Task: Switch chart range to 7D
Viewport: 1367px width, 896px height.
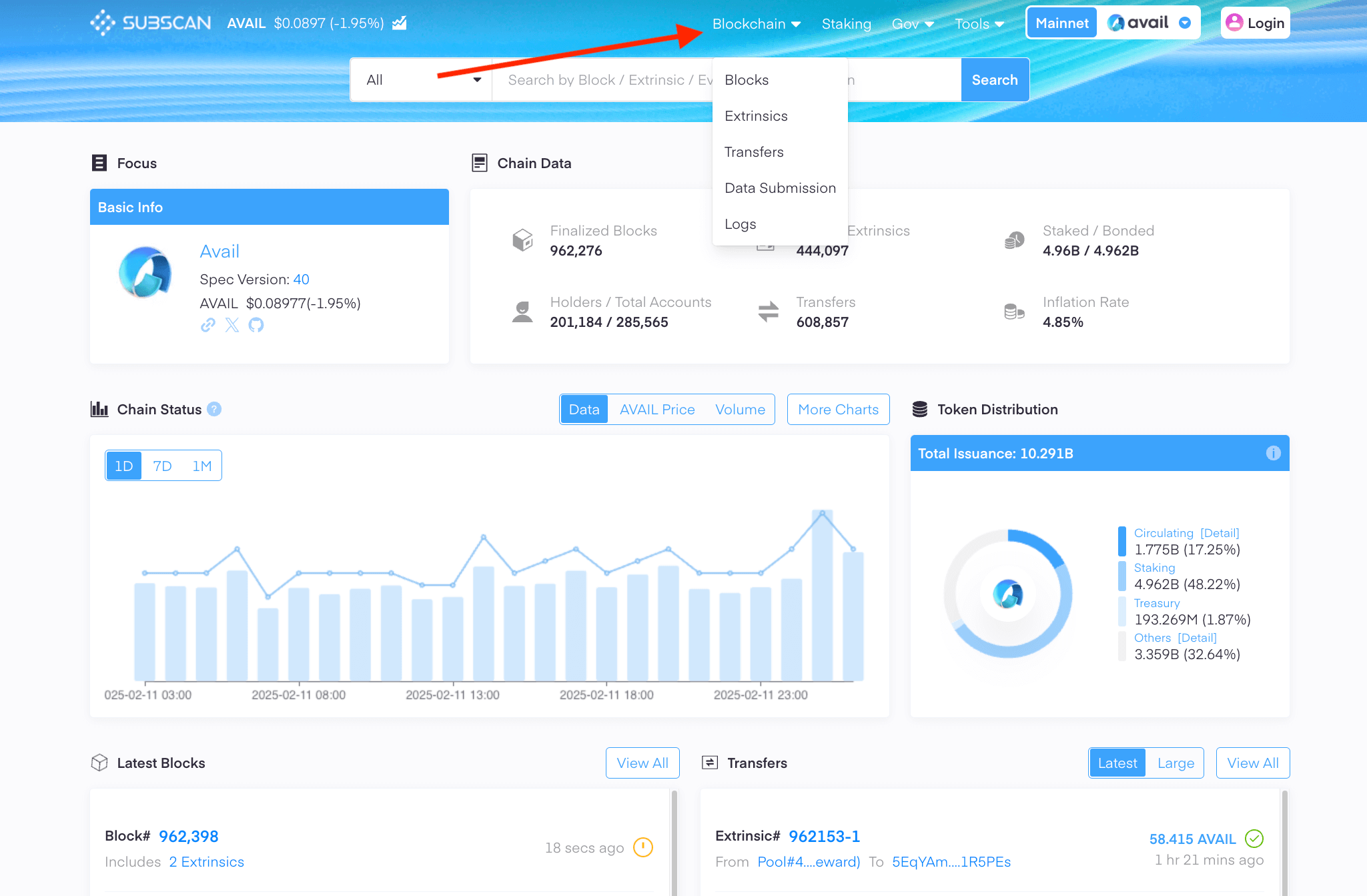Action: pos(162,466)
